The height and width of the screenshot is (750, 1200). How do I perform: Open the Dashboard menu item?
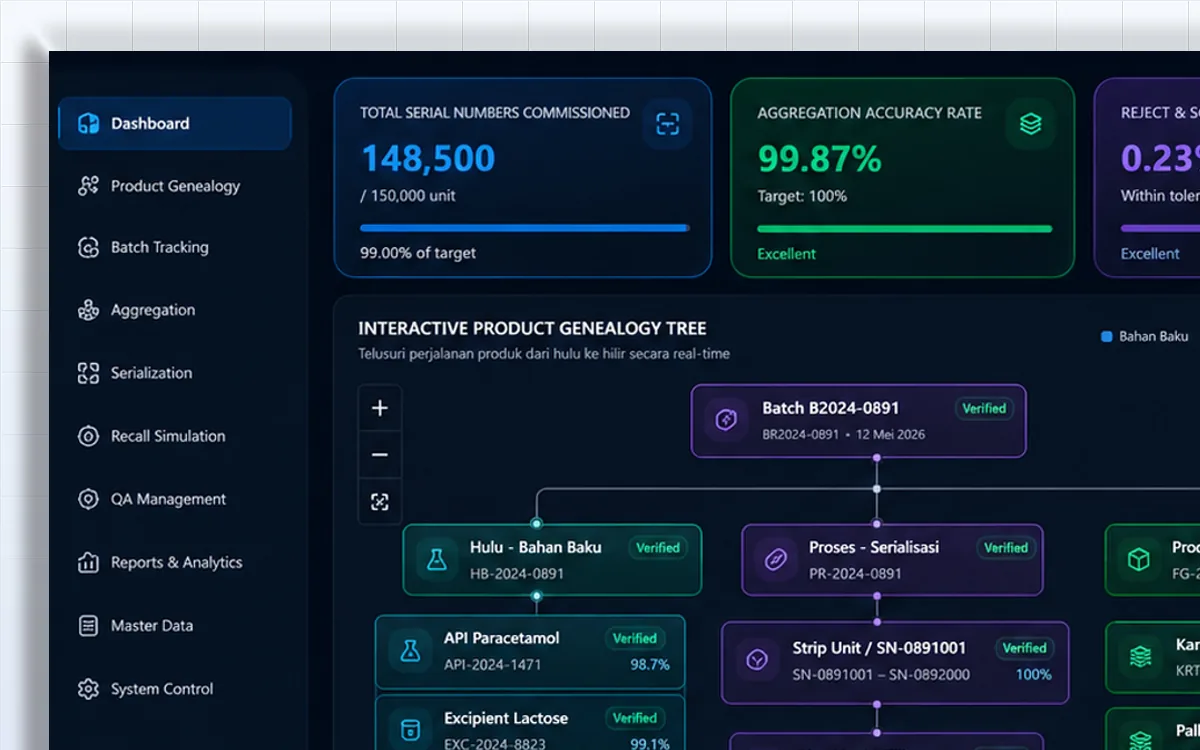point(174,124)
